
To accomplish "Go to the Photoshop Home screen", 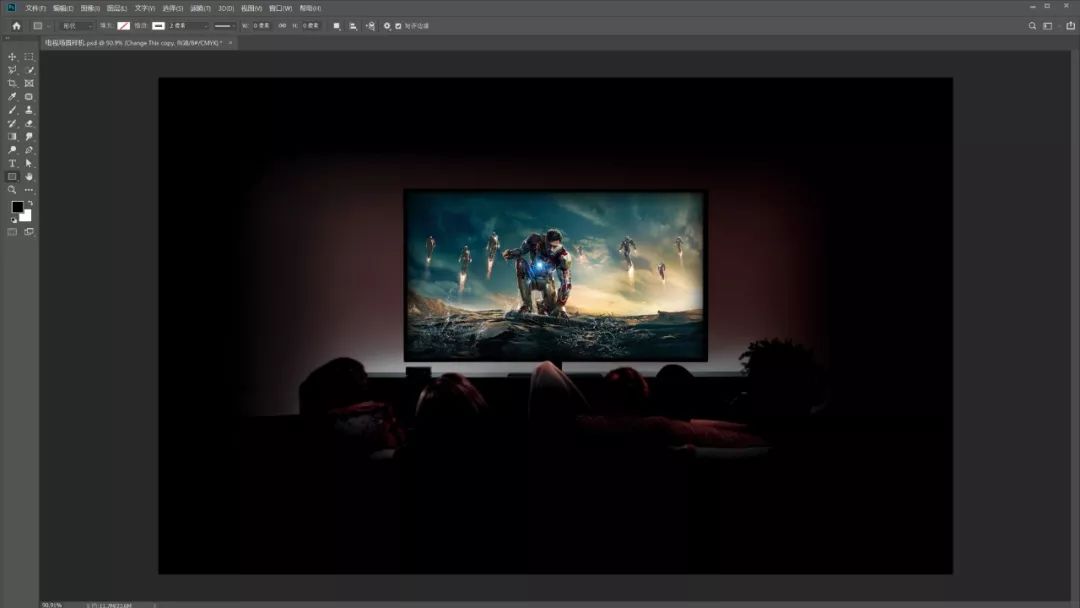I will (17, 25).
